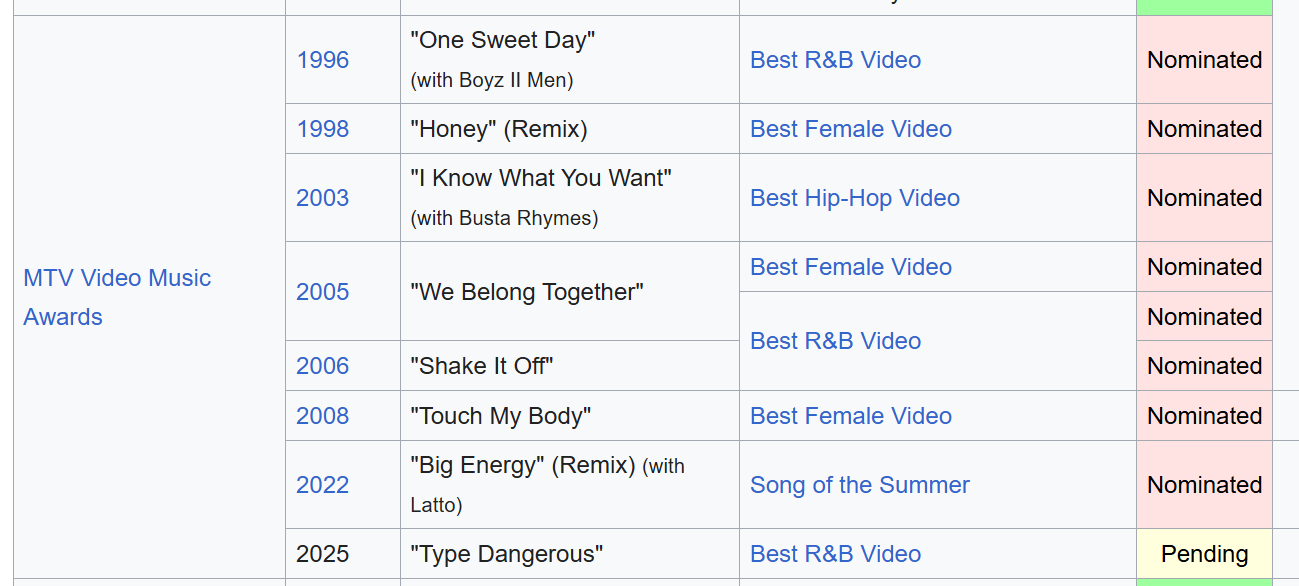Follow the 2022 year link
Image resolution: width=1299 pixels, height=586 pixels.
pyautogui.click(x=323, y=485)
